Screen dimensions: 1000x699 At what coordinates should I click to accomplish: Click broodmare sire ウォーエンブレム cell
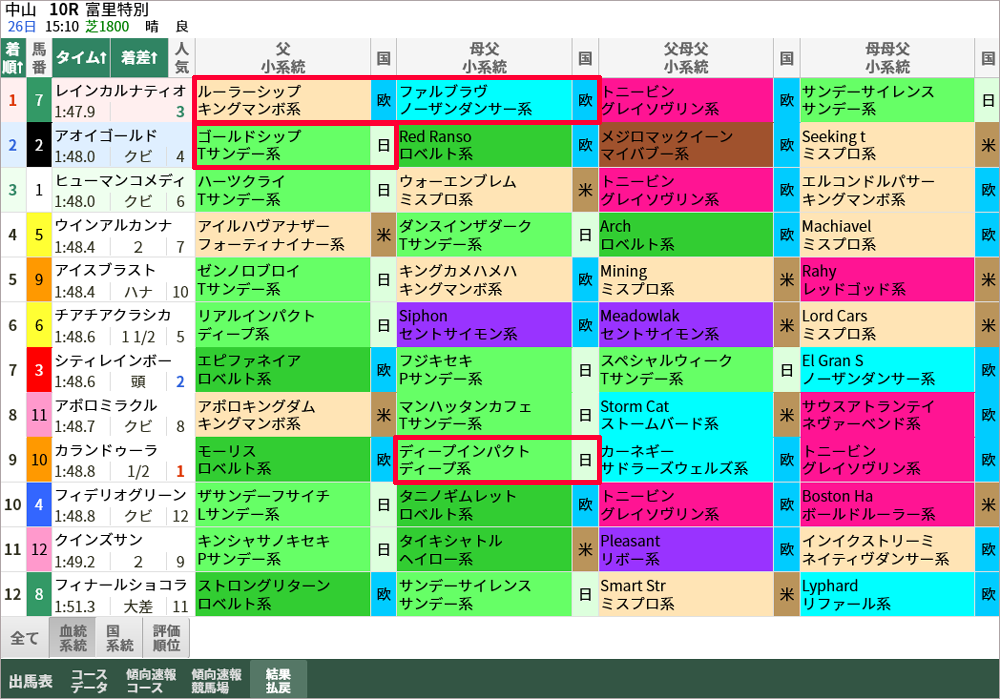(484, 190)
